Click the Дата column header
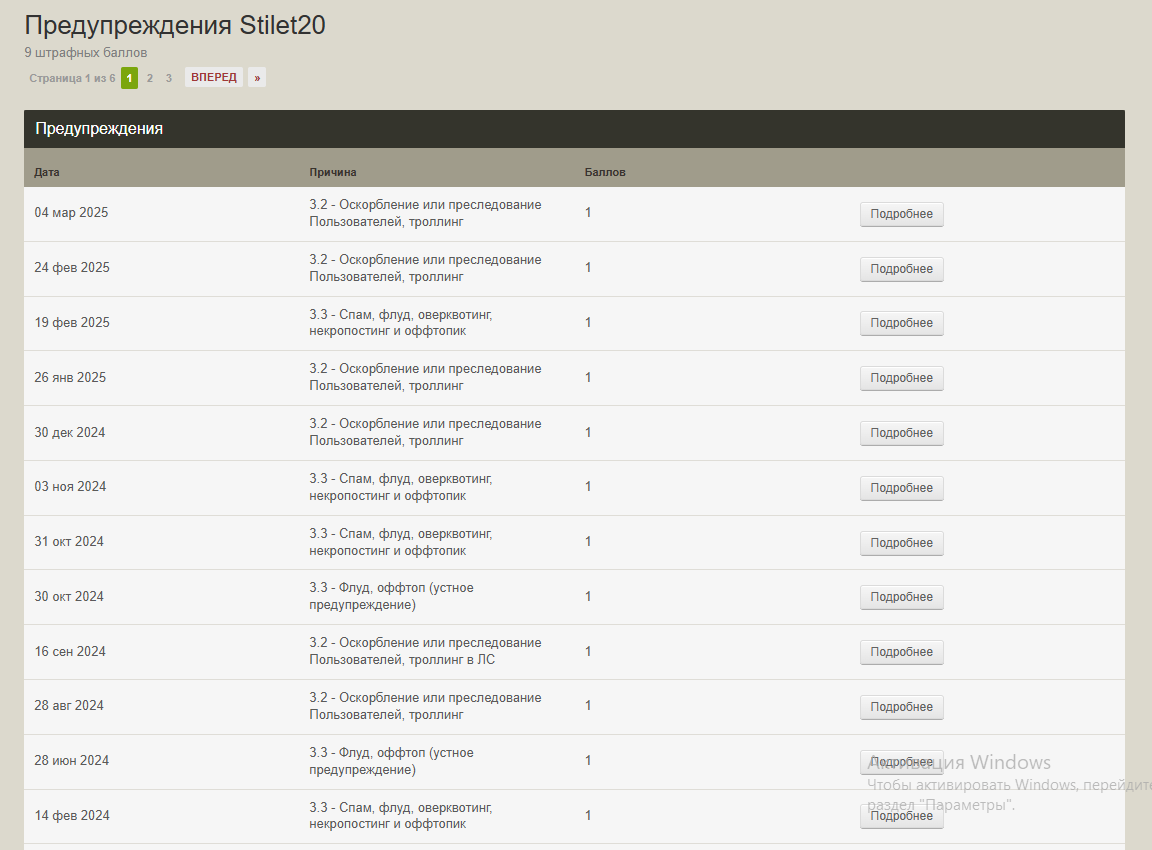The width and height of the screenshot is (1152, 850). (47, 172)
